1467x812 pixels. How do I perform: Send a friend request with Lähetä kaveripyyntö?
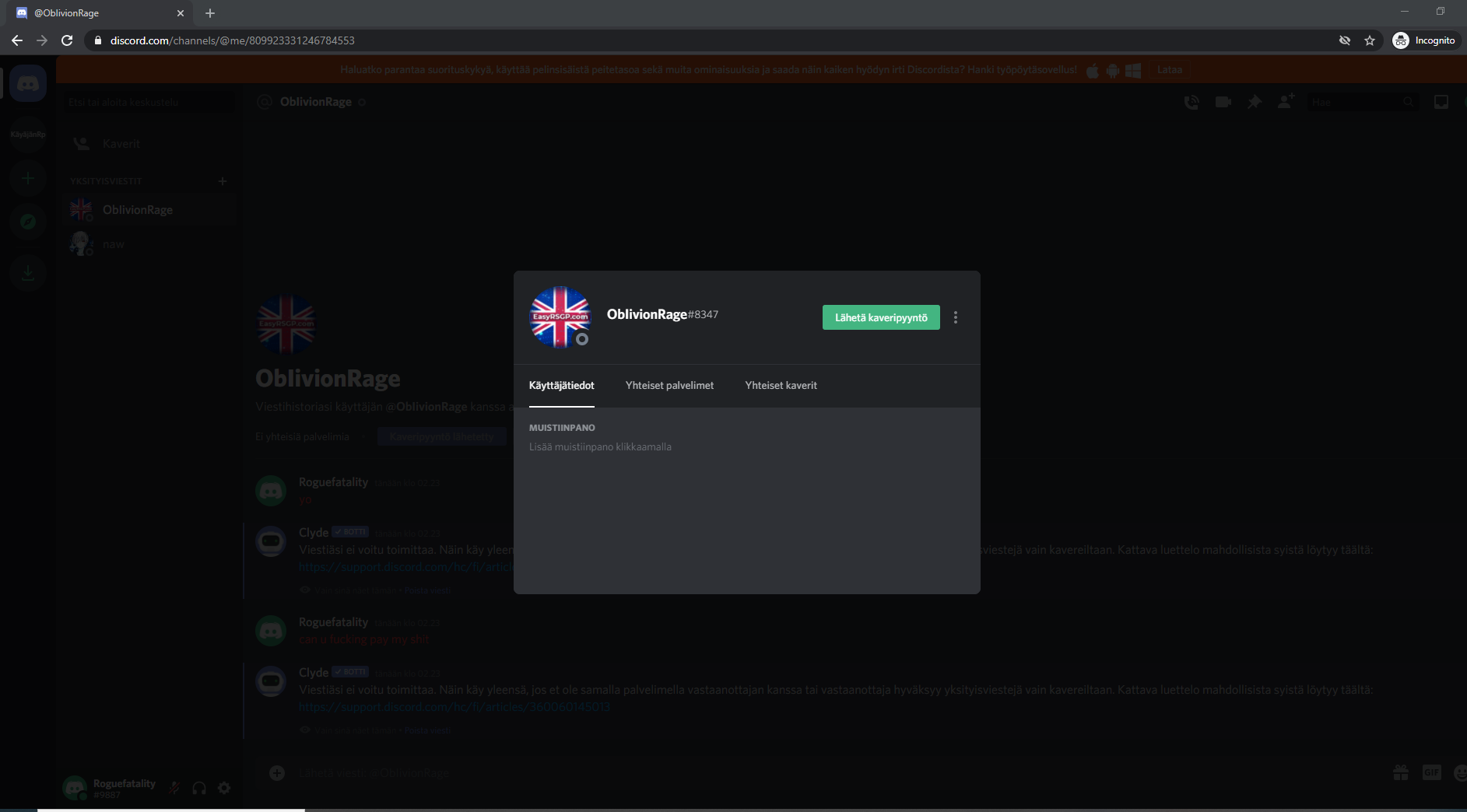[x=881, y=317]
